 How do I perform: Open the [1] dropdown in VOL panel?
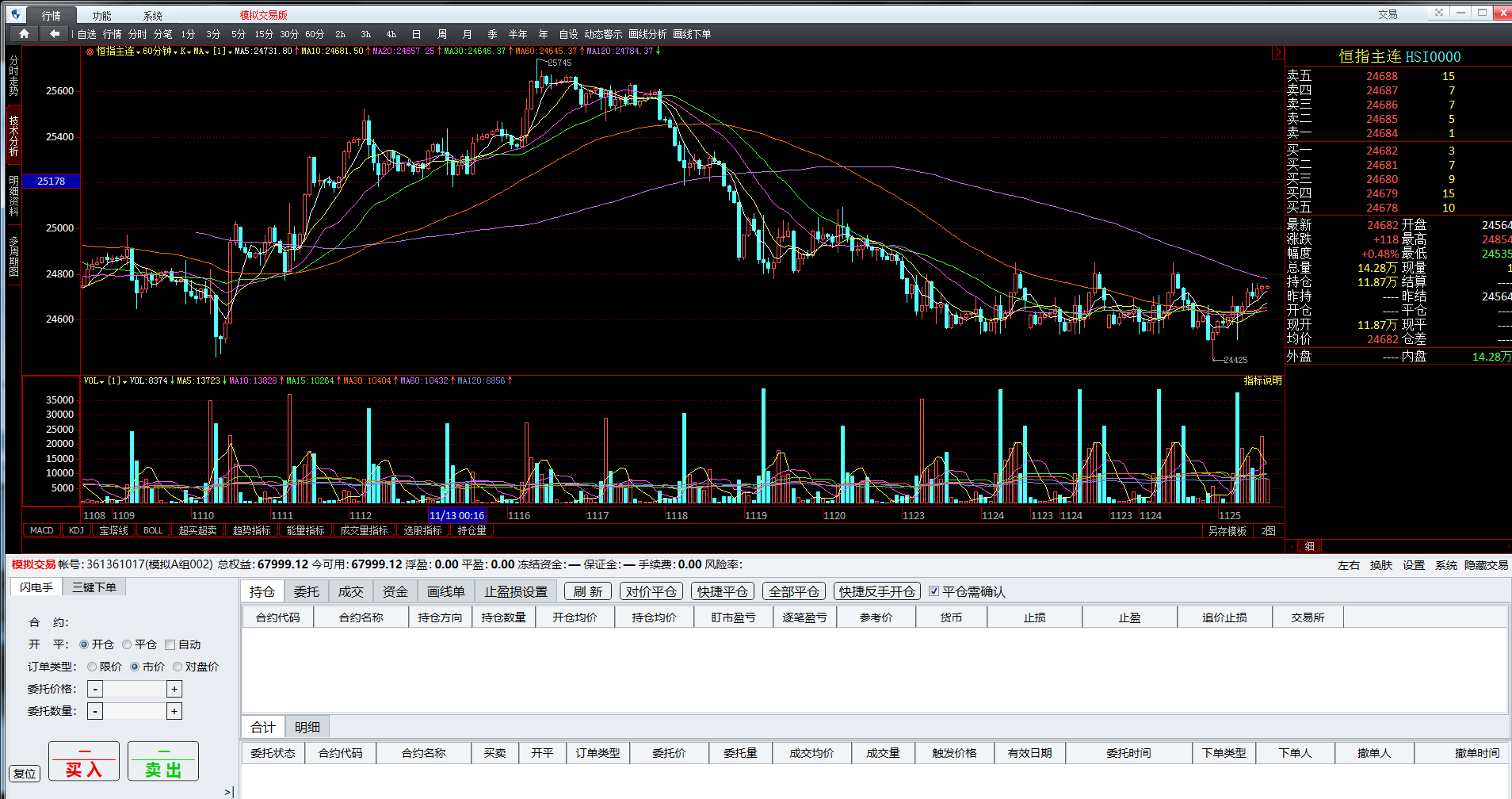pos(117,381)
